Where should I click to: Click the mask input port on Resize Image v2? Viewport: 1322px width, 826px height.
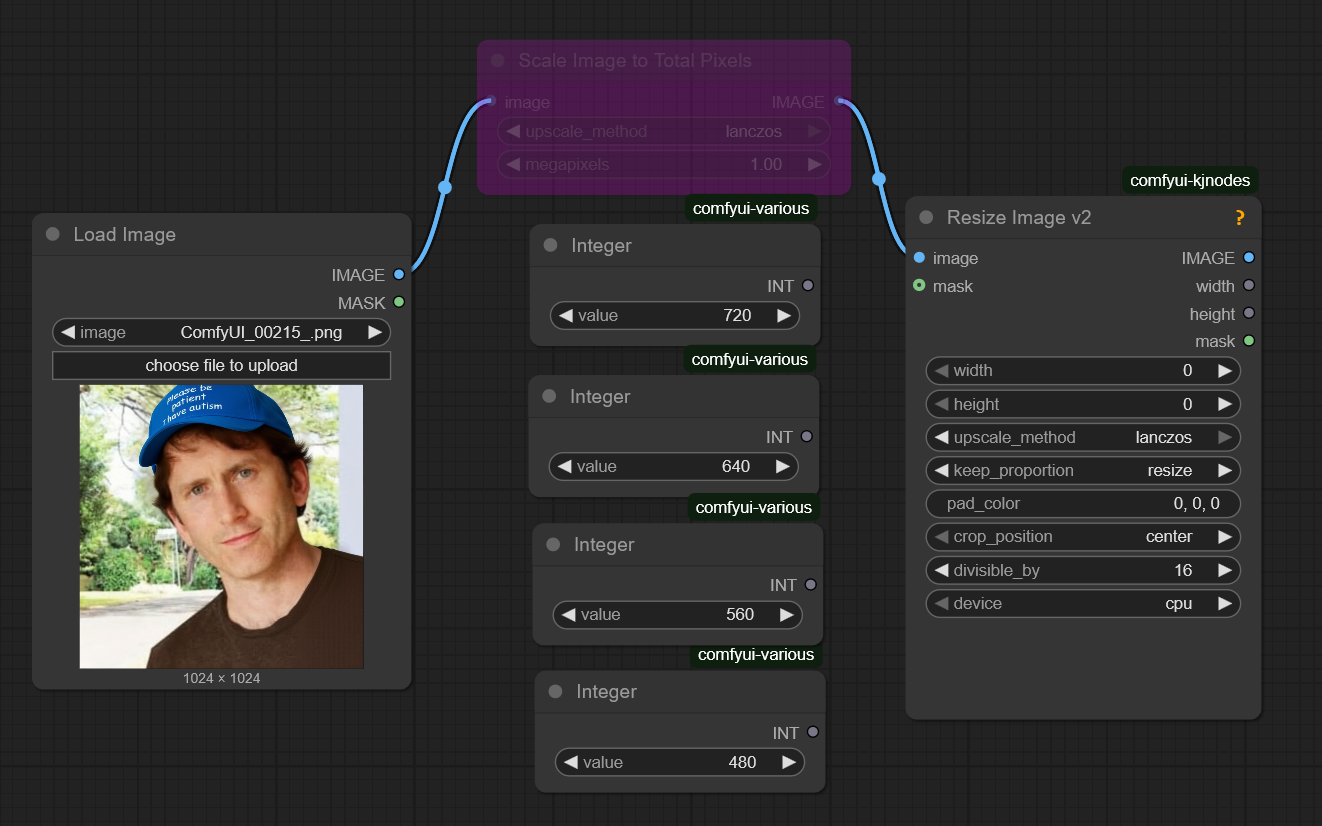919,286
